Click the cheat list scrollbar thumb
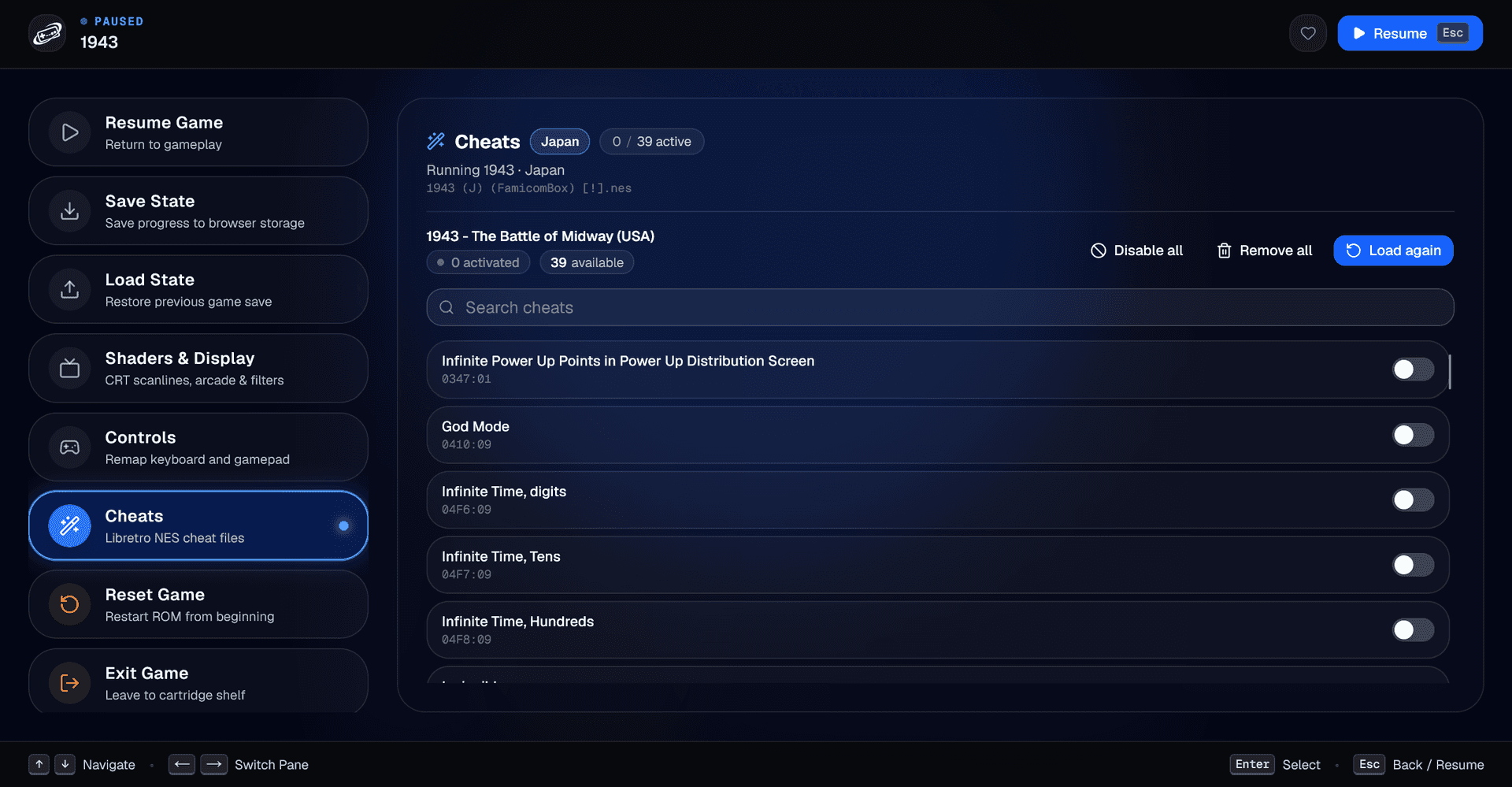The height and width of the screenshot is (787, 1512). (1450, 371)
